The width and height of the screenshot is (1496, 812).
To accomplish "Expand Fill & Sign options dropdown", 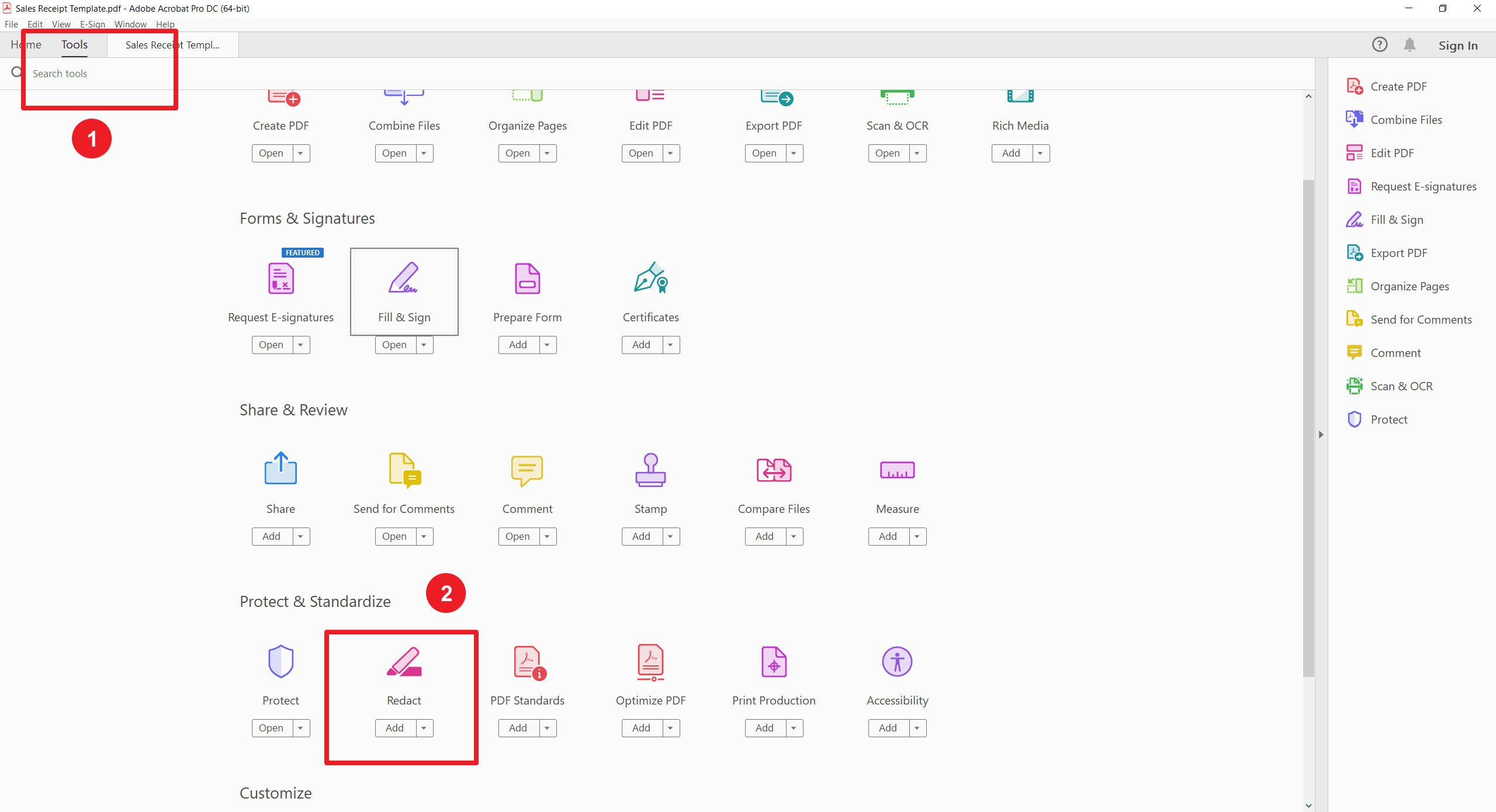I will tap(424, 344).
